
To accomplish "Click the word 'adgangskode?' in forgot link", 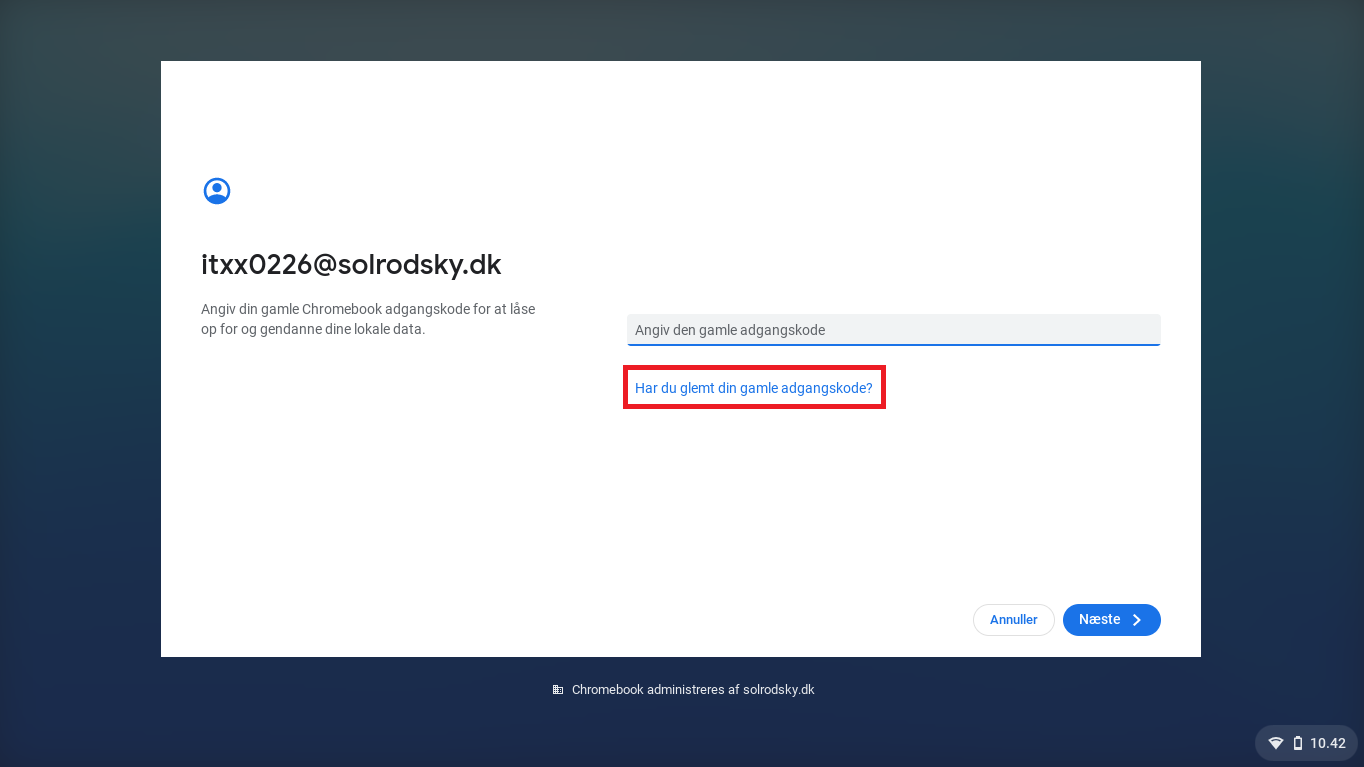I will [x=830, y=388].
